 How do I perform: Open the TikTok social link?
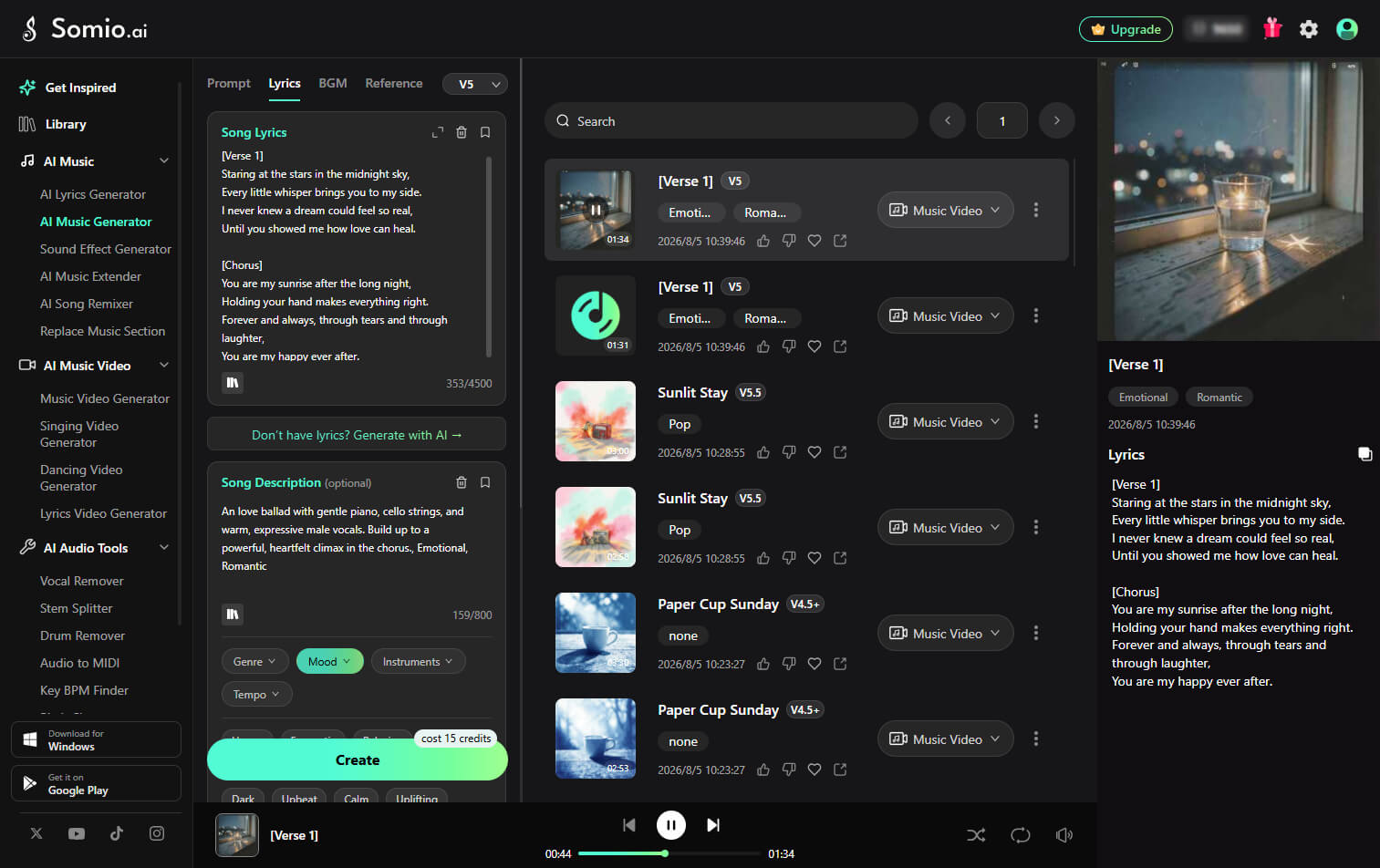[117, 833]
